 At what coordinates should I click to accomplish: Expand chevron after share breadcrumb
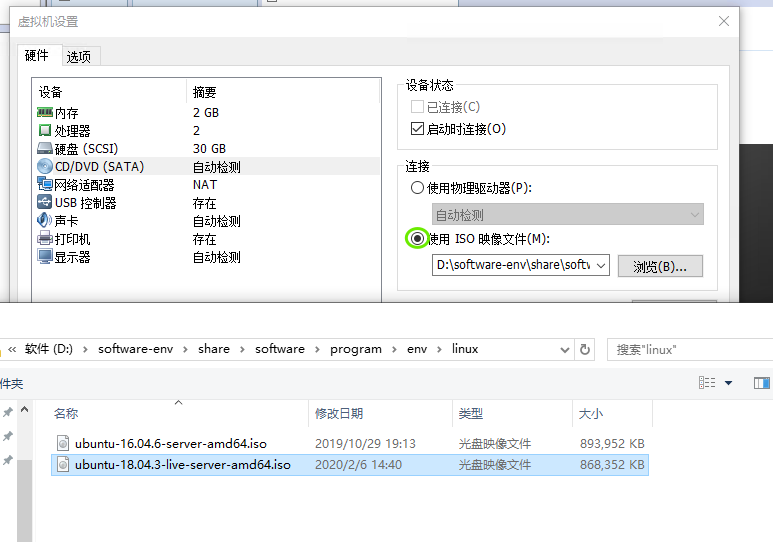tap(242, 350)
